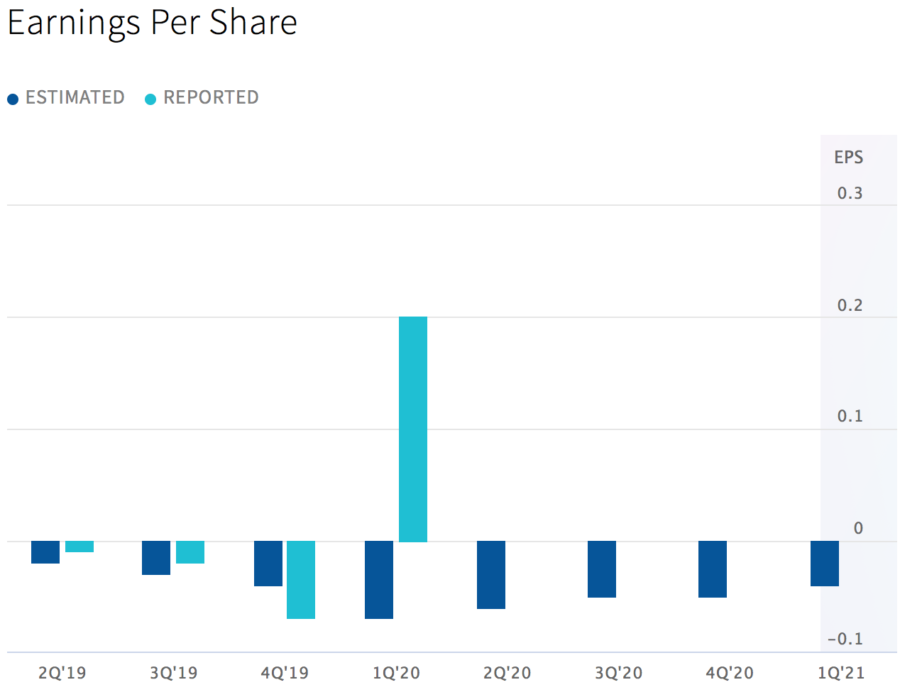Click the teal REPORTED legend dot

(151, 99)
